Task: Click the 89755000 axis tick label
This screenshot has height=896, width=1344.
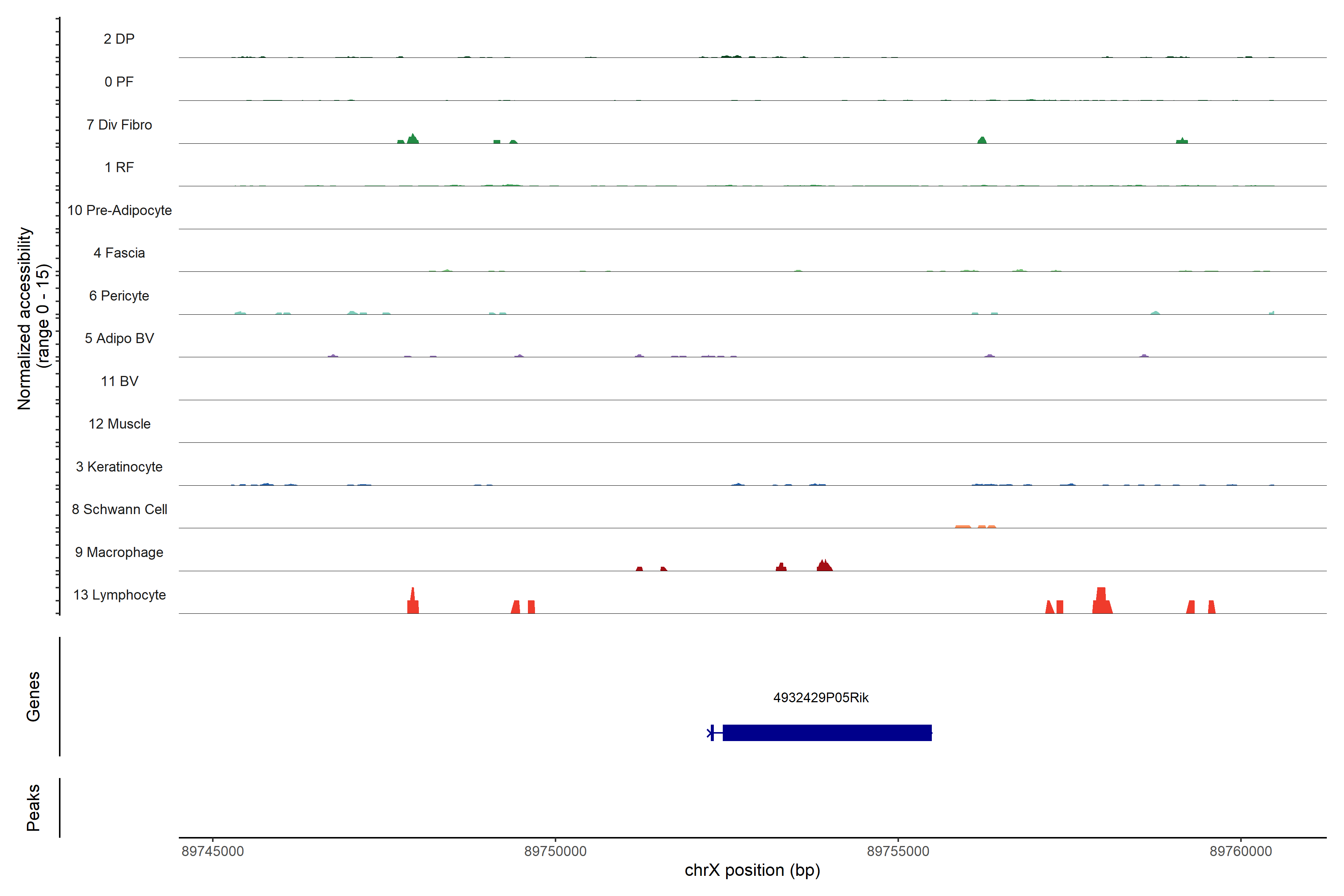Action: click(898, 851)
